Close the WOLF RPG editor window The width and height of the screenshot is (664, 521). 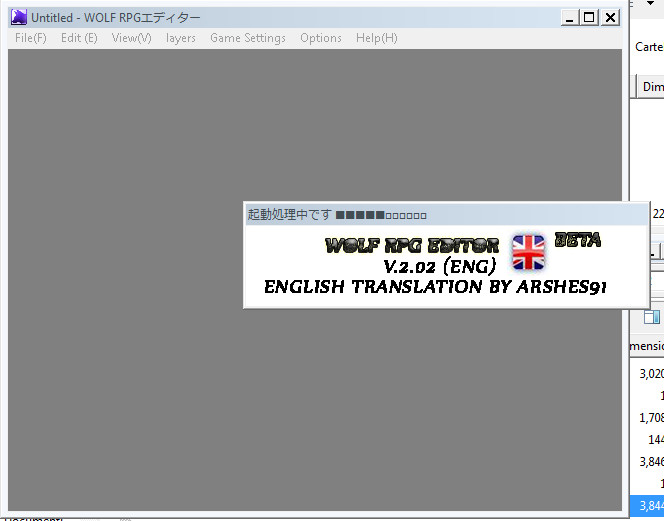coord(610,18)
